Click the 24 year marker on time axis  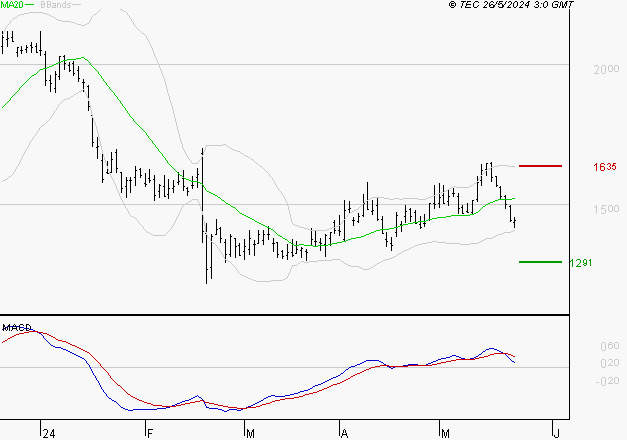[49, 434]
